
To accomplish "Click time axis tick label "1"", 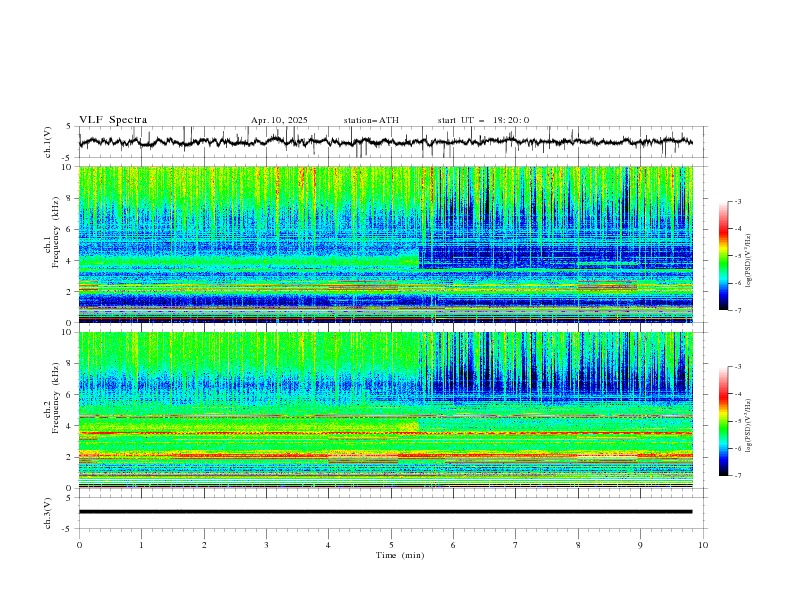I will (x=141, y=545).
